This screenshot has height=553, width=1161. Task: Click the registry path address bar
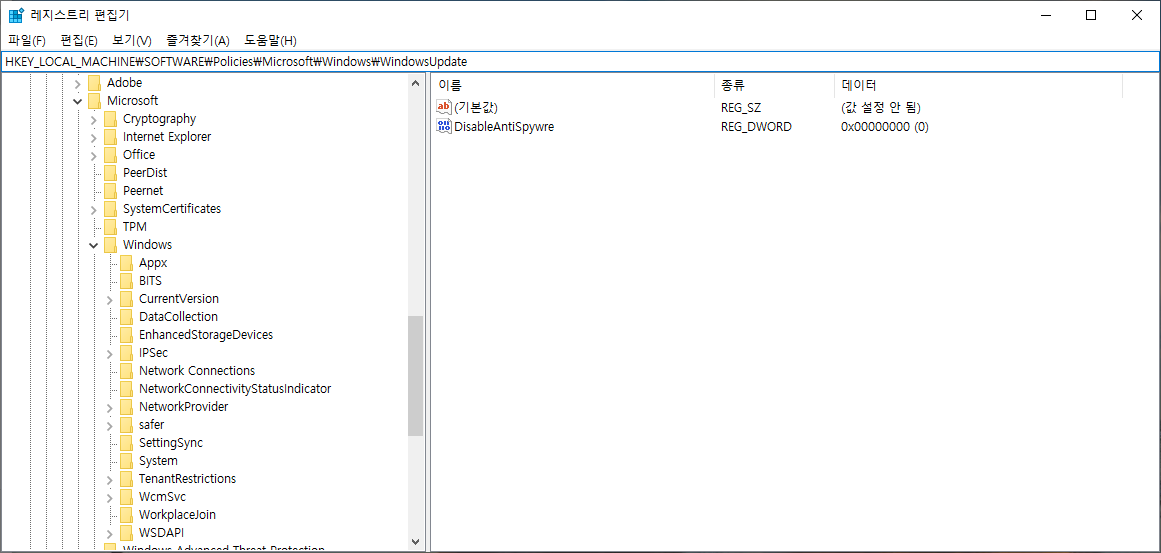580,61
